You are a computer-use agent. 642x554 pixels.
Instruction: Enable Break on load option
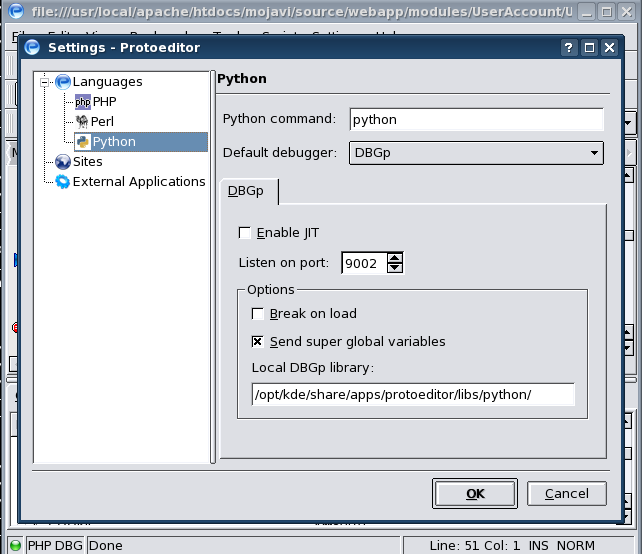258,314
